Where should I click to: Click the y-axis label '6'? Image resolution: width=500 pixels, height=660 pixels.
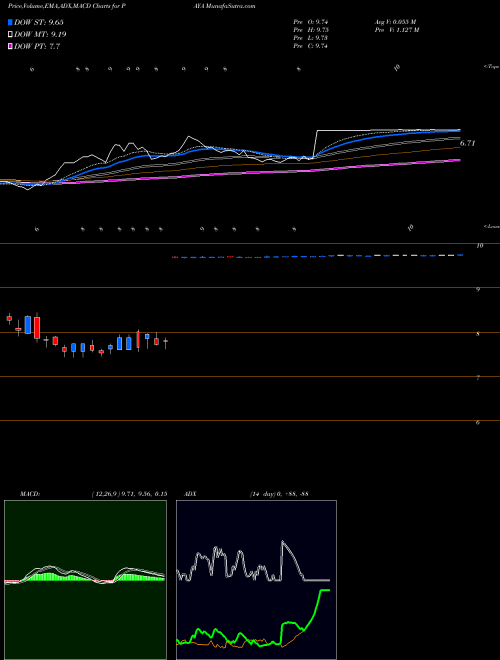478,422
